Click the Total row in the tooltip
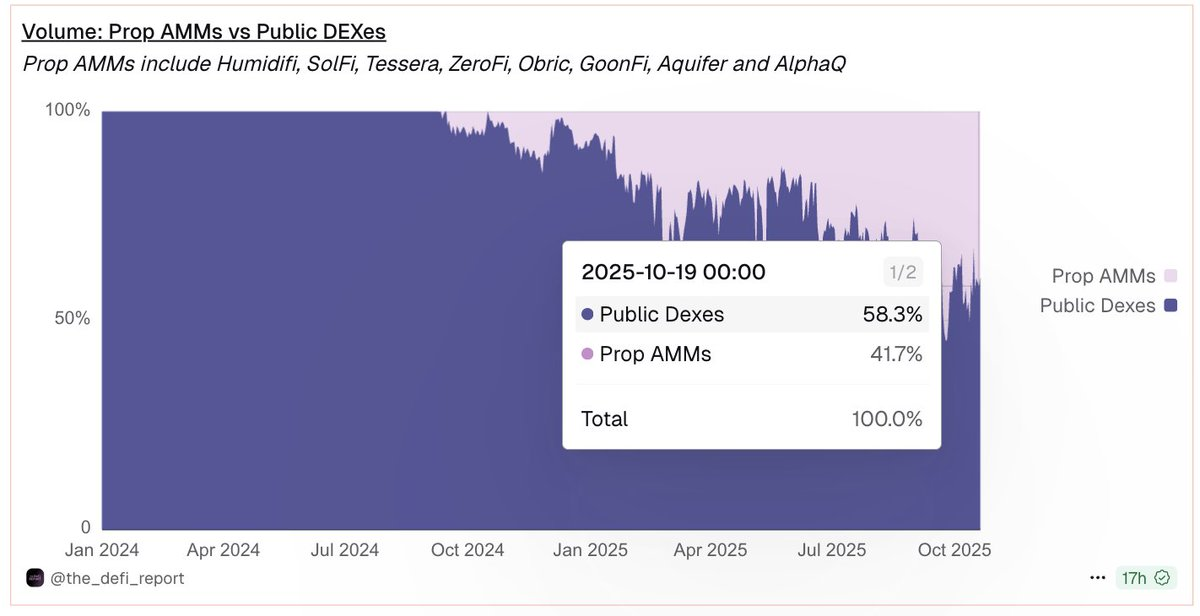The image size is (1200, 616). tap(751, 419)
